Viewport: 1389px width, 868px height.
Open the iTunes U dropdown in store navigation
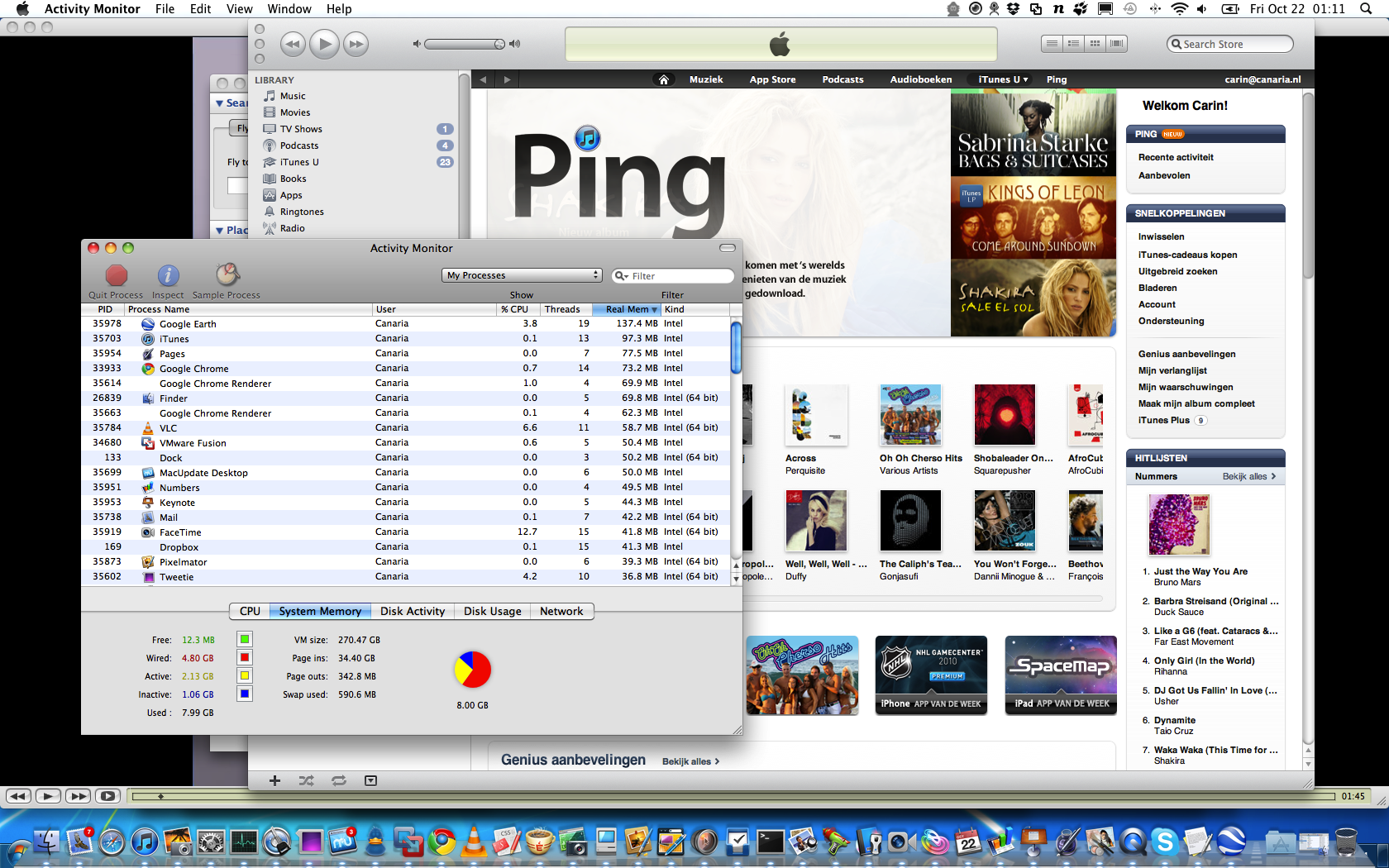tap(1003, 79)
